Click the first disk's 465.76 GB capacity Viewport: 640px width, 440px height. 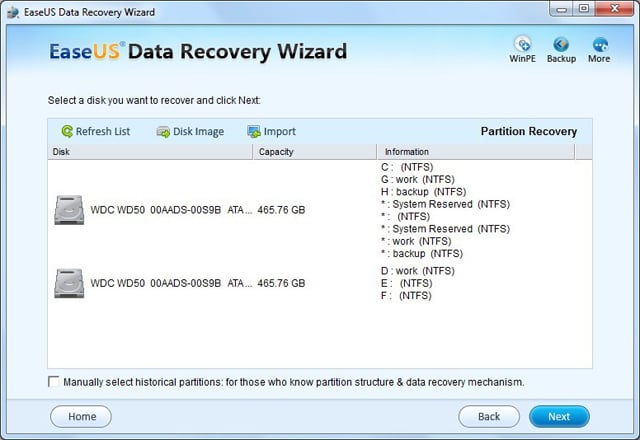point(281,210)
